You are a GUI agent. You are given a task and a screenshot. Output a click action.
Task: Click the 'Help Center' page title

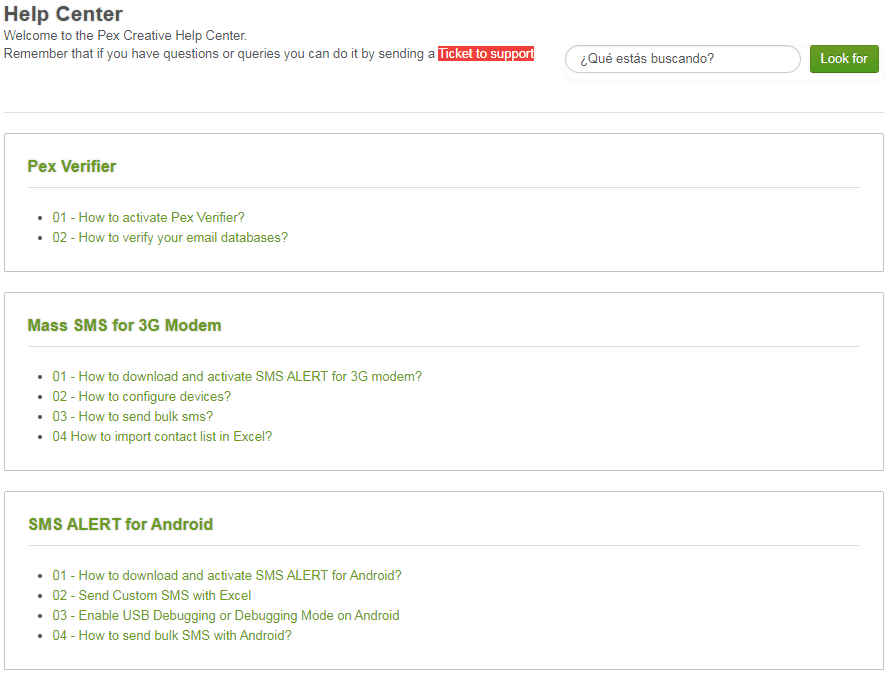(x=63, y=14)
